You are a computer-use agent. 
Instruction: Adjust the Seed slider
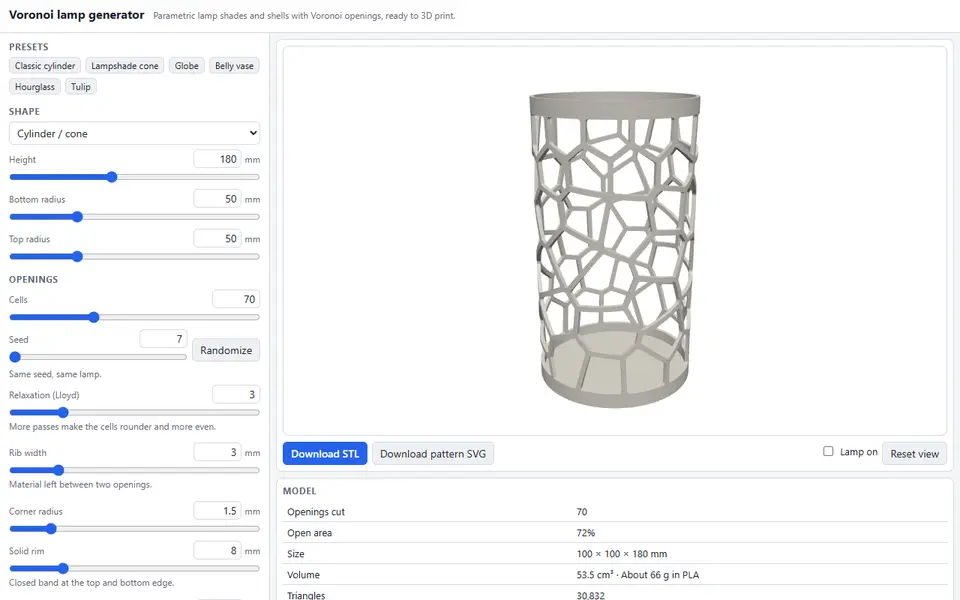pyautogui.click(x=98, y=357)
